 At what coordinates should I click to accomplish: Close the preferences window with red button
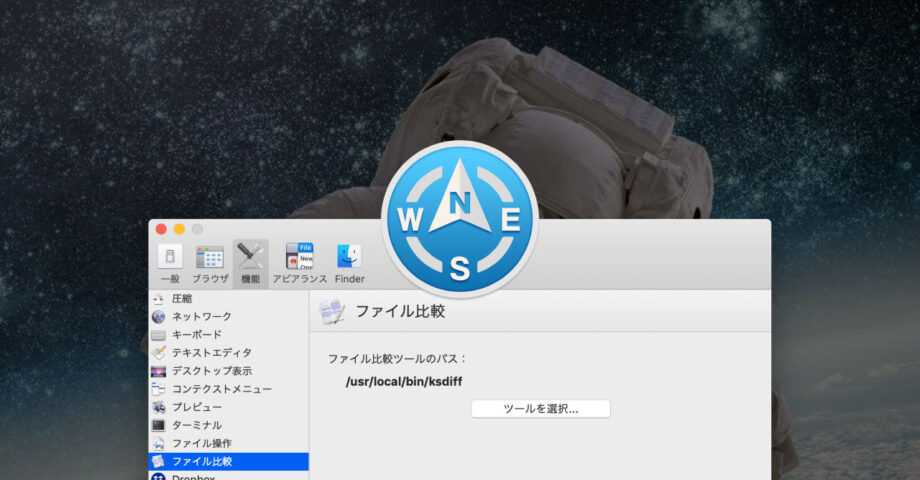tap(161, 229)
